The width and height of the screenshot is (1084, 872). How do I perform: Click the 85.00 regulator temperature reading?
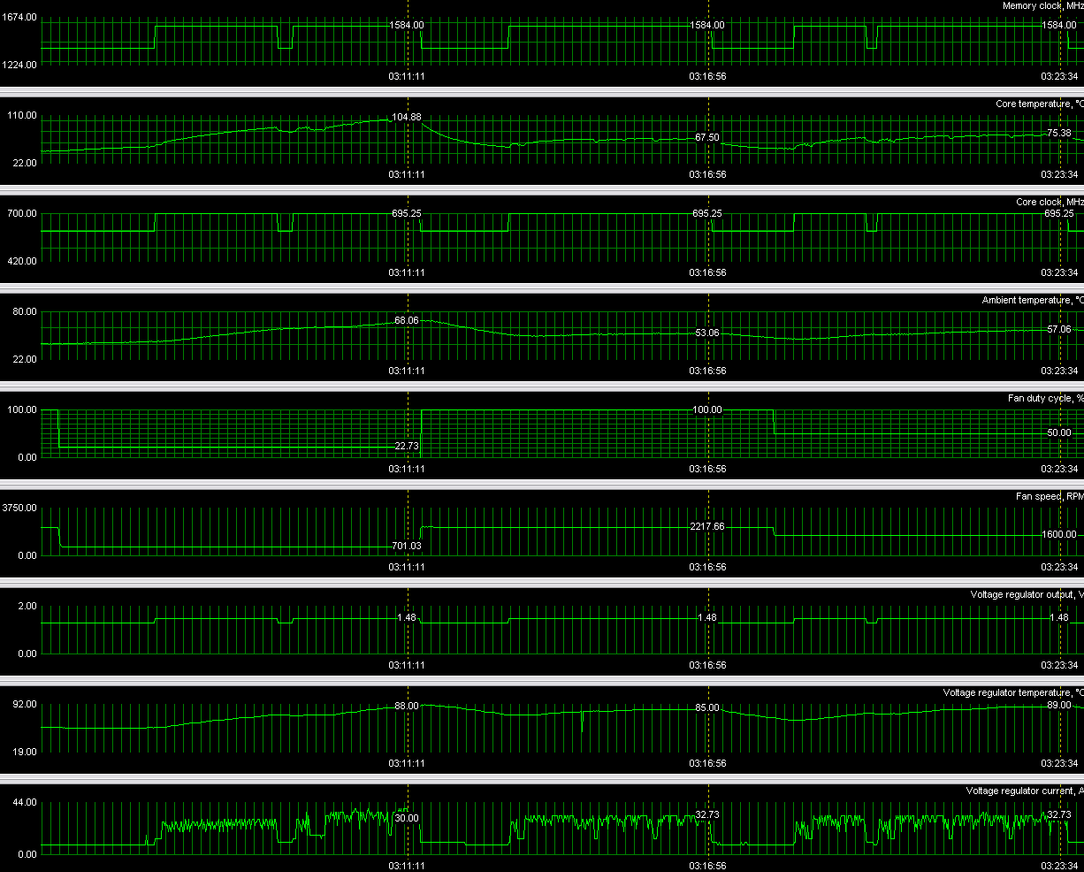pyautogui.click(x=707, y=708)
